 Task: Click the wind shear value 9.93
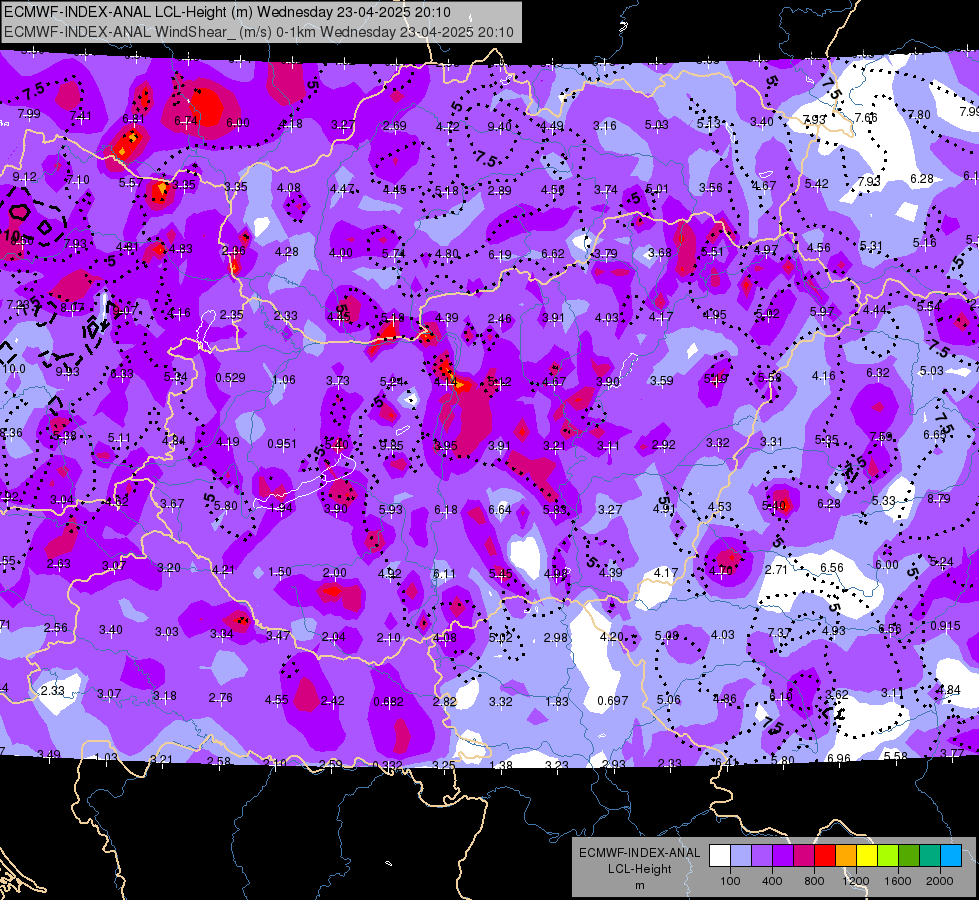click(67, 372)
